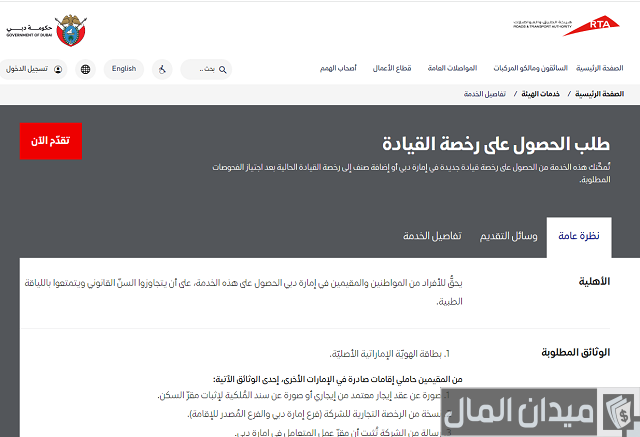
Task: Select the تفاصيل الخدمة tab
Action: coord(432,236)
